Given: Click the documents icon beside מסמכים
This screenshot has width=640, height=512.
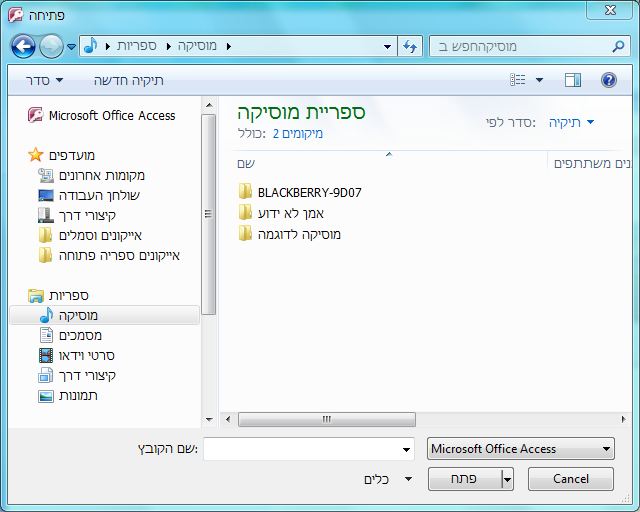Looking at the screenshot, I should point(46,335).
